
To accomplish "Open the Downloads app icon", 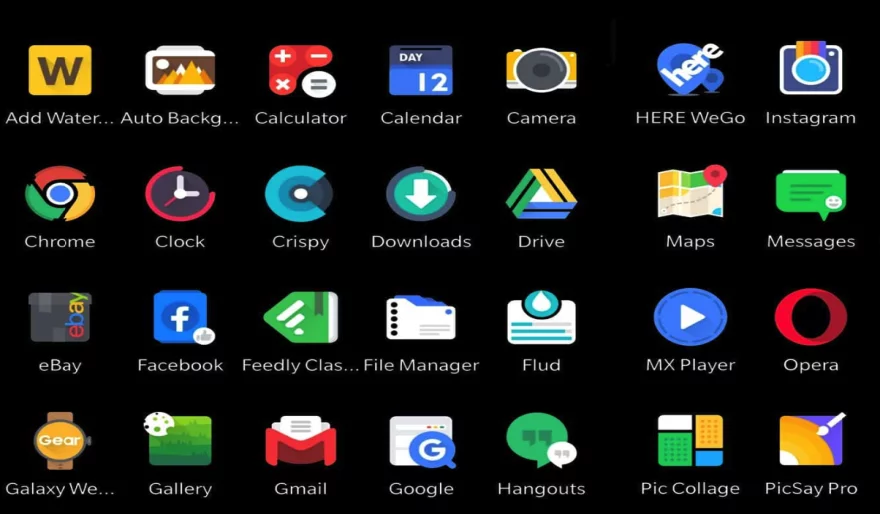I will tap(421, 194).
